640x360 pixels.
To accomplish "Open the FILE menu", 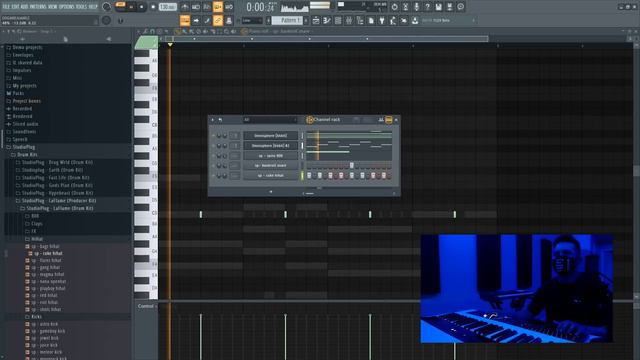I will click(6, 7).
